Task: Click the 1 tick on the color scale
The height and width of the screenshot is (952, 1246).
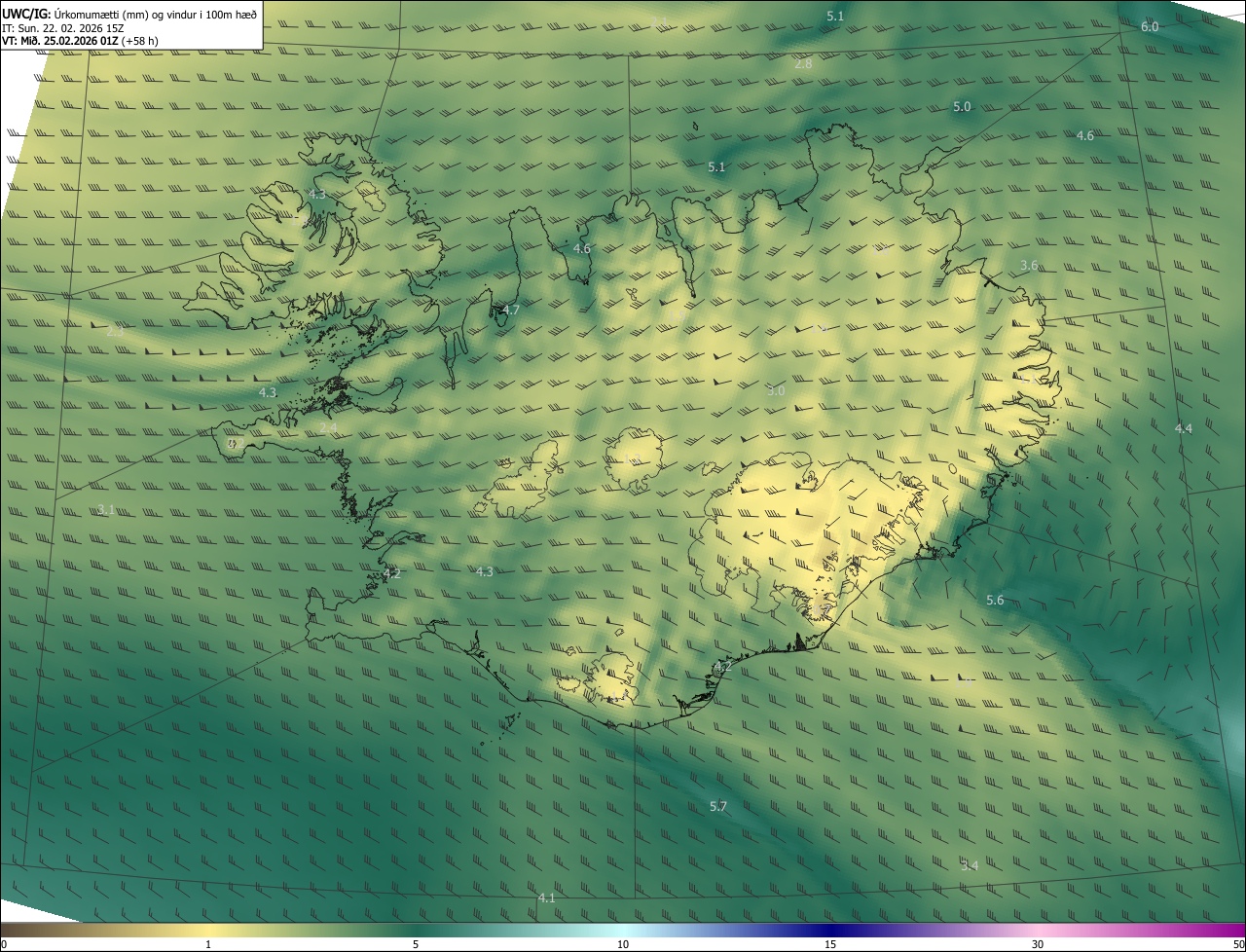Action: coord(208,944)
